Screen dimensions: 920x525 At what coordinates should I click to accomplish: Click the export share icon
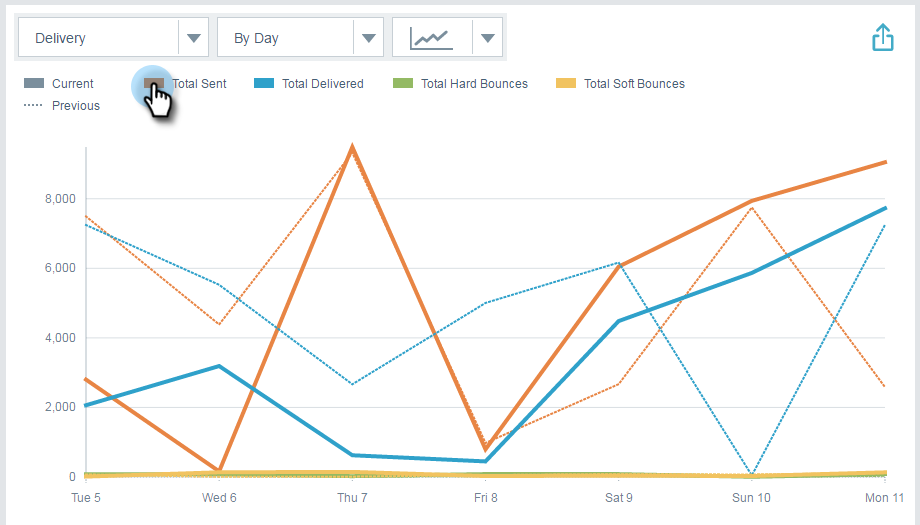pyautogui.click(x=882, y=38)
